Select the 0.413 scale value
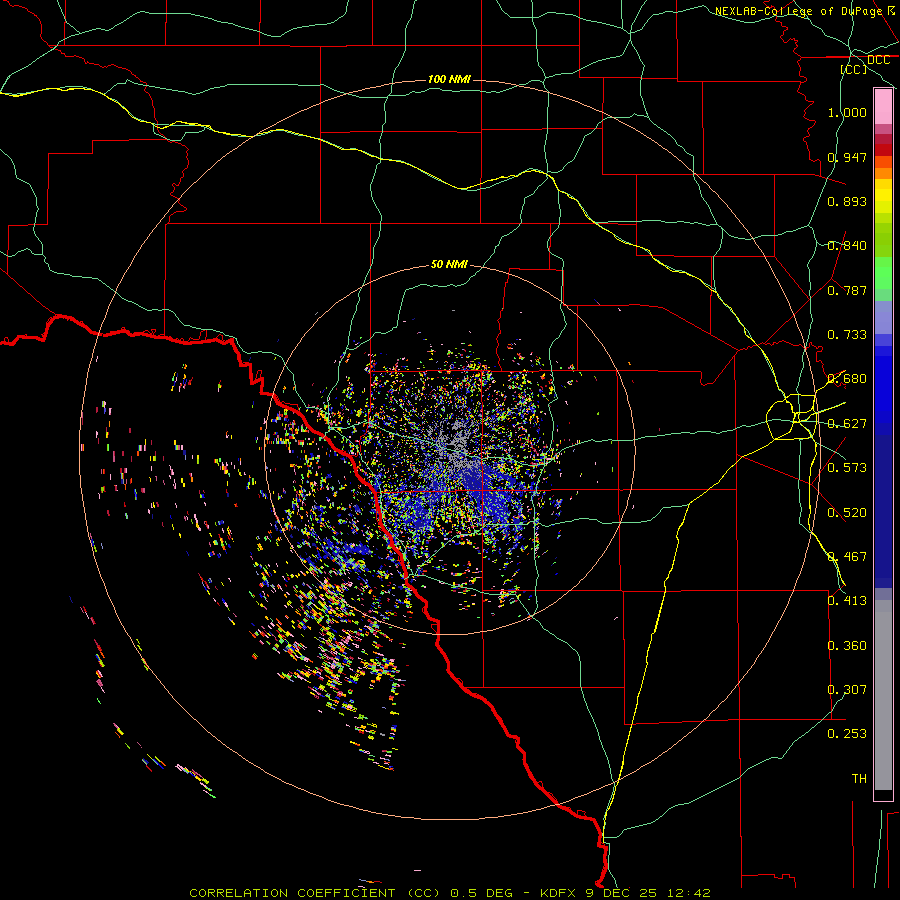 (847, 601)
